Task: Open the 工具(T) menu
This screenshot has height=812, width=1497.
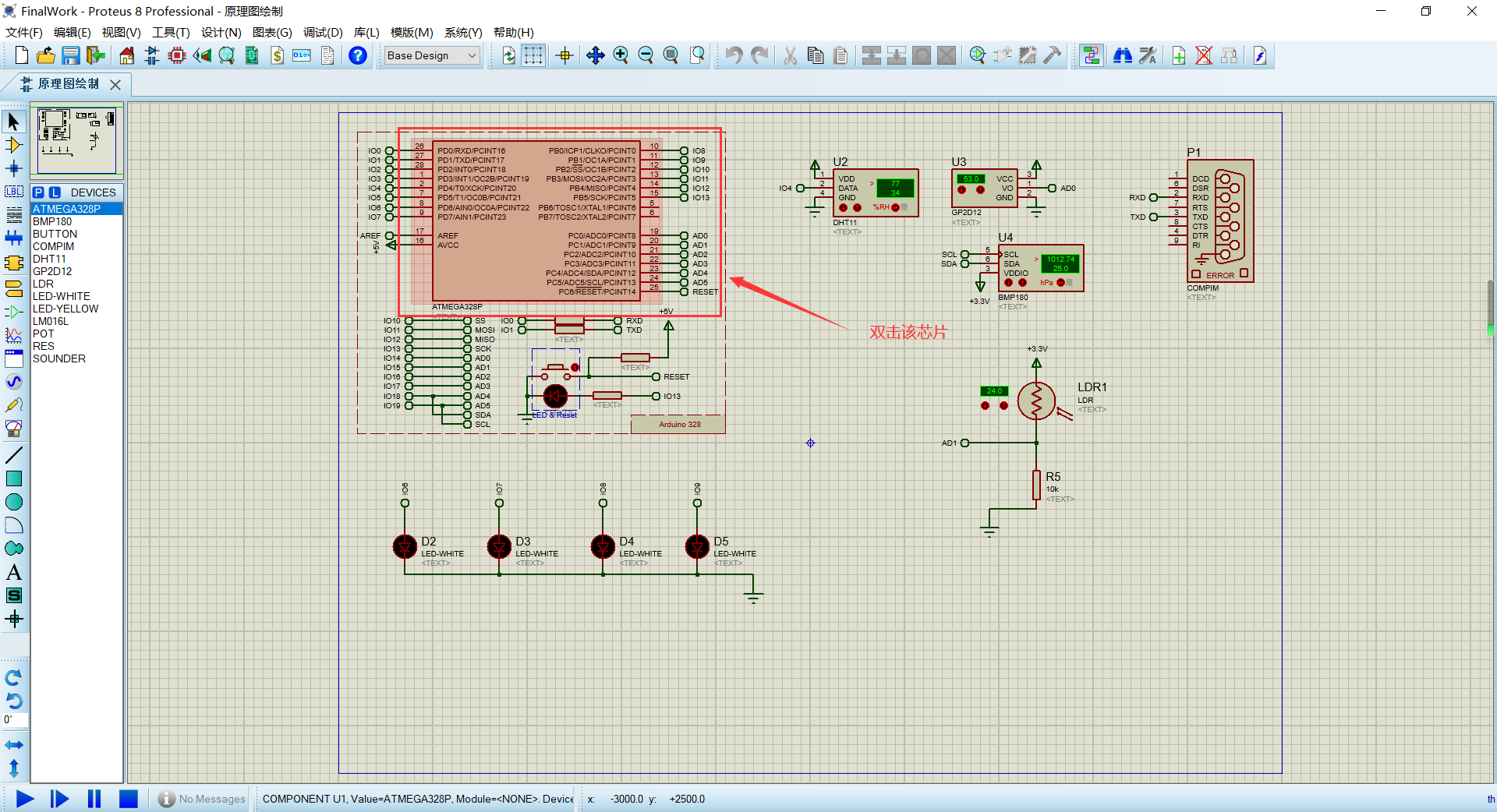Action: (x=171, y=32)
